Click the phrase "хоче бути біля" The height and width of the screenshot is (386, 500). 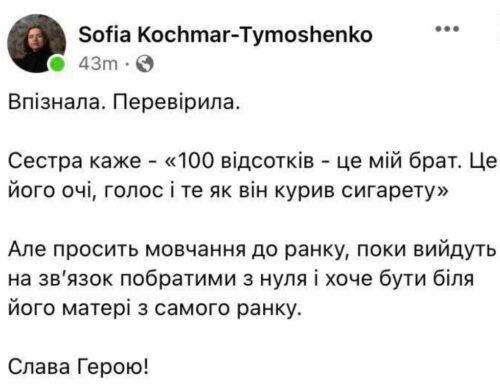pyautogui.click(x=399, y=279)
